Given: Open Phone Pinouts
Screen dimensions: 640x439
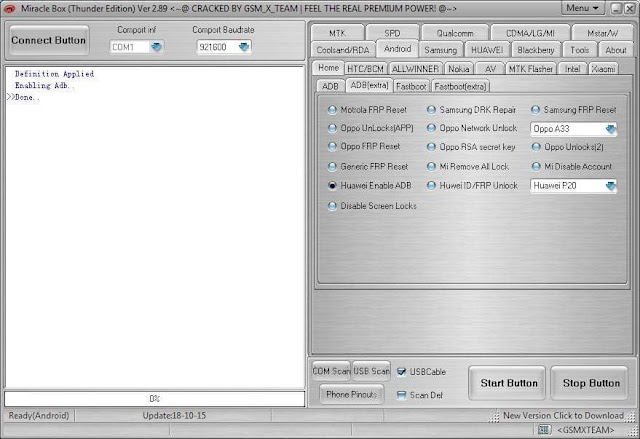Looking at the screenshot, I should point(351,395).
